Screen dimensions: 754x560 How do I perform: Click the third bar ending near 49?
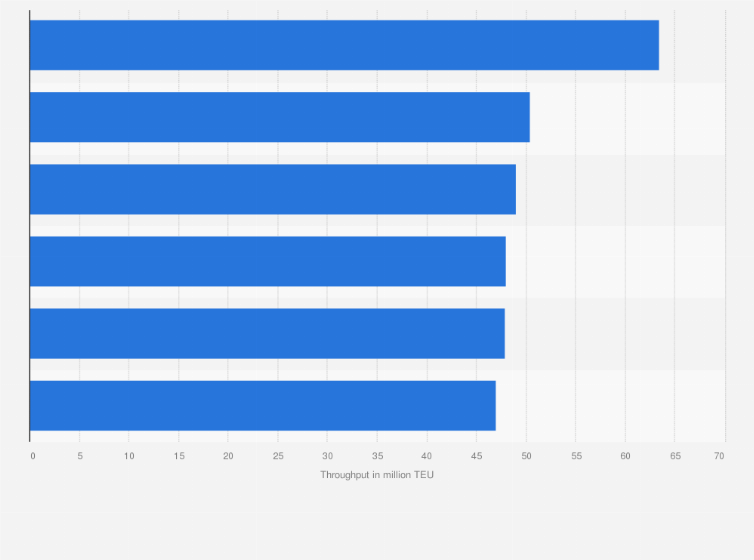click(x=273, y=189)
